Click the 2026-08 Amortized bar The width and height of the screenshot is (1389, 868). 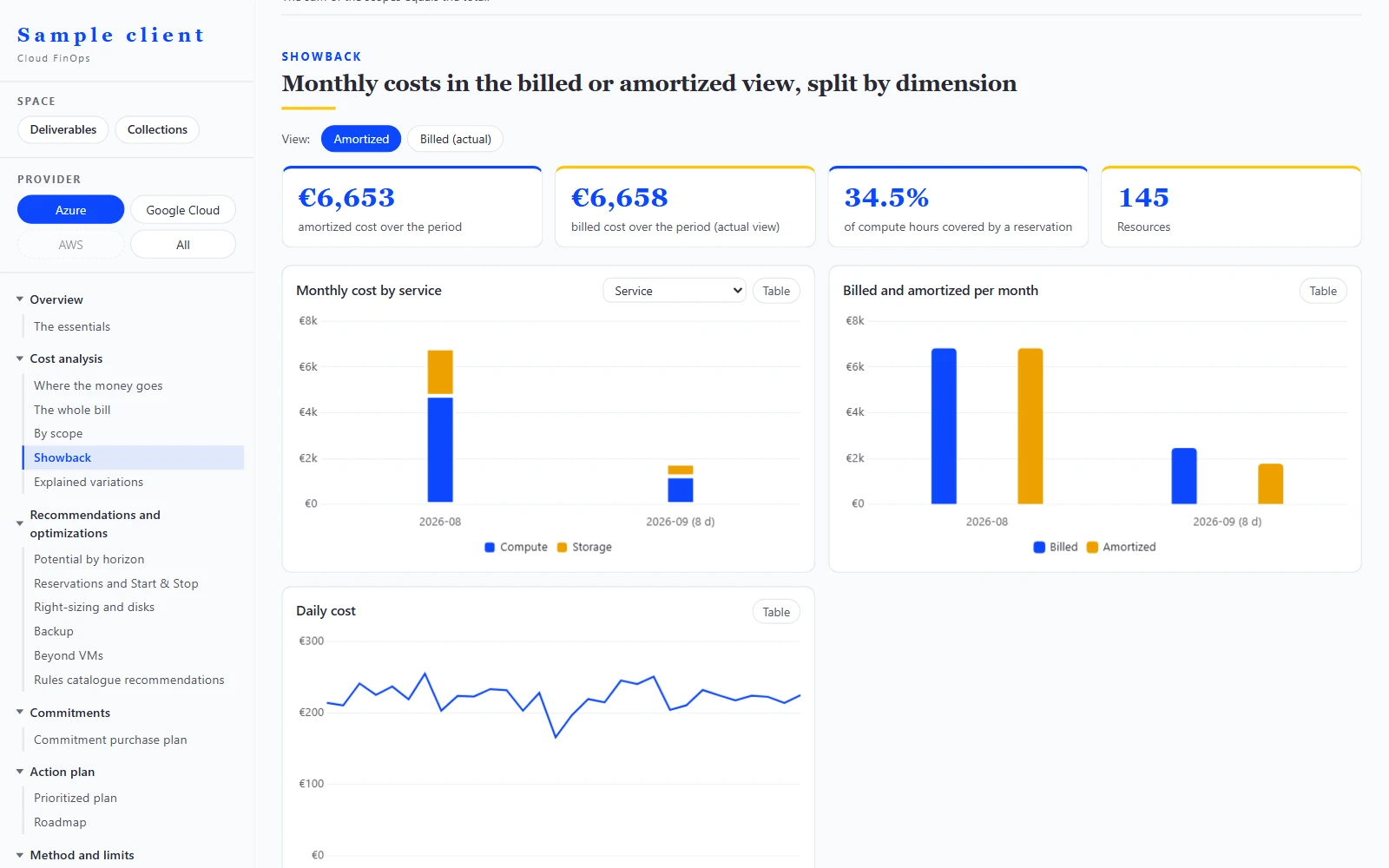coord(1030,426)
